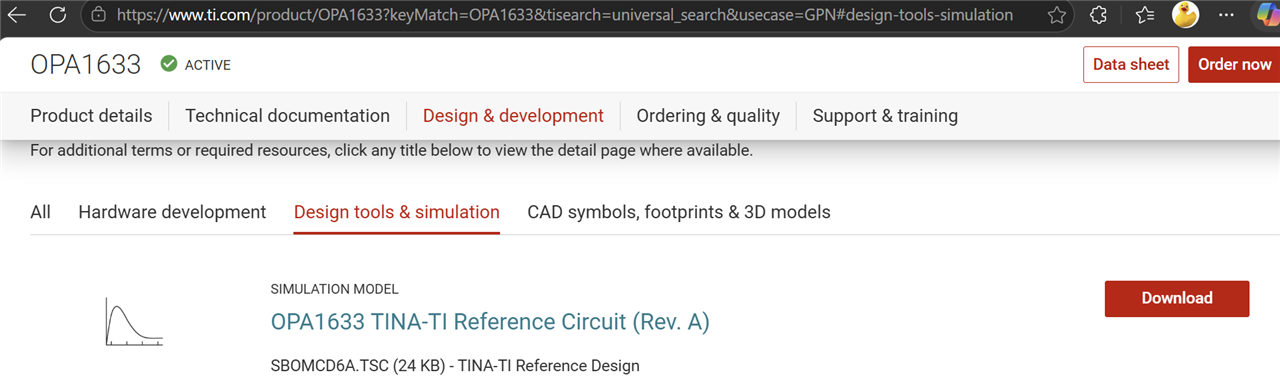Open the browser extensions puzzle icon
Viewport: 1280px width, 384px height.
click(x=1098, y=15)
